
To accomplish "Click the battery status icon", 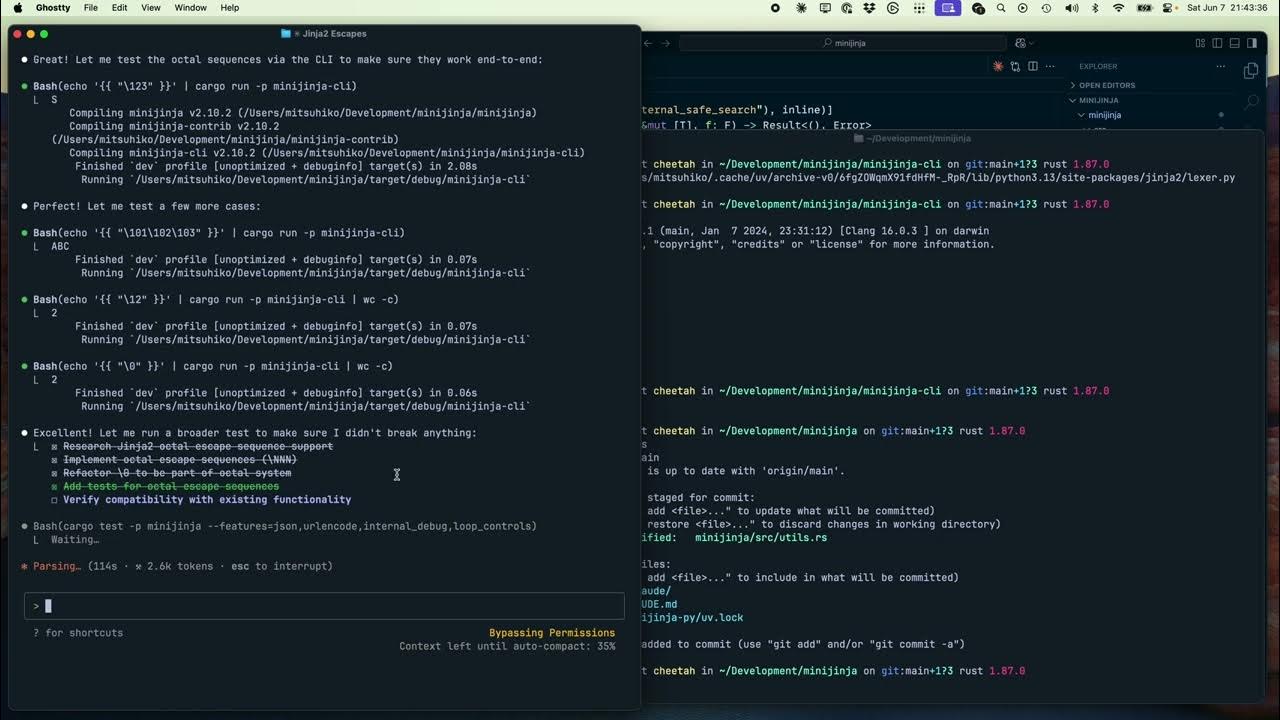I will pos(1144,7).
